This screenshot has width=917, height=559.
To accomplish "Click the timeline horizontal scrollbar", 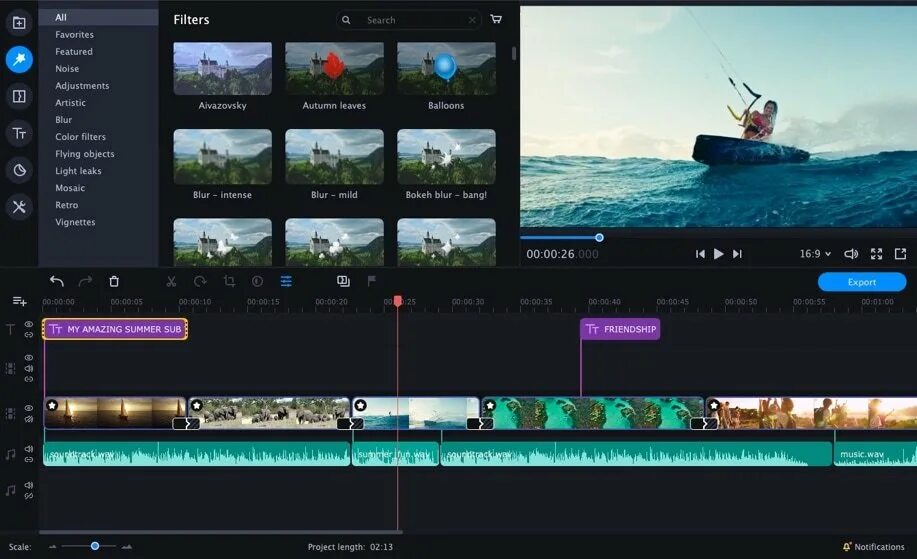I will click(221, 532).
